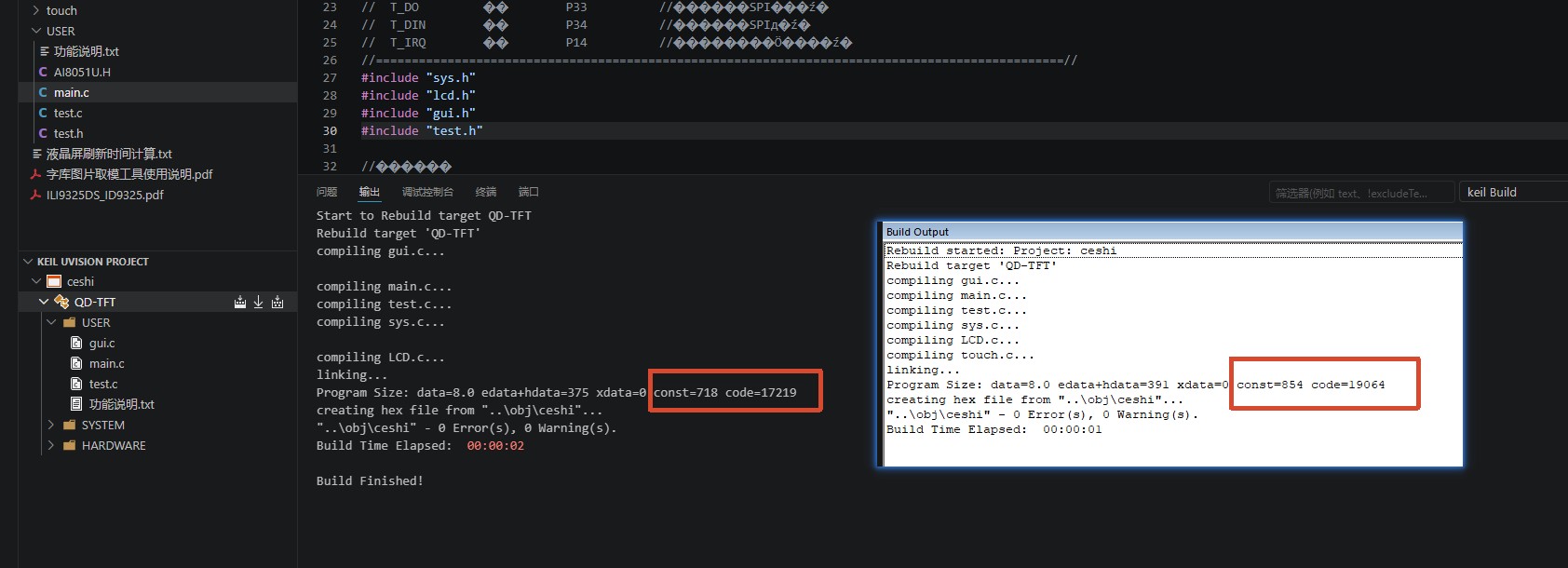Open the keil Build output channel dropdown
Viewport: 1568px width, 568px height.
coord(1513,192)
